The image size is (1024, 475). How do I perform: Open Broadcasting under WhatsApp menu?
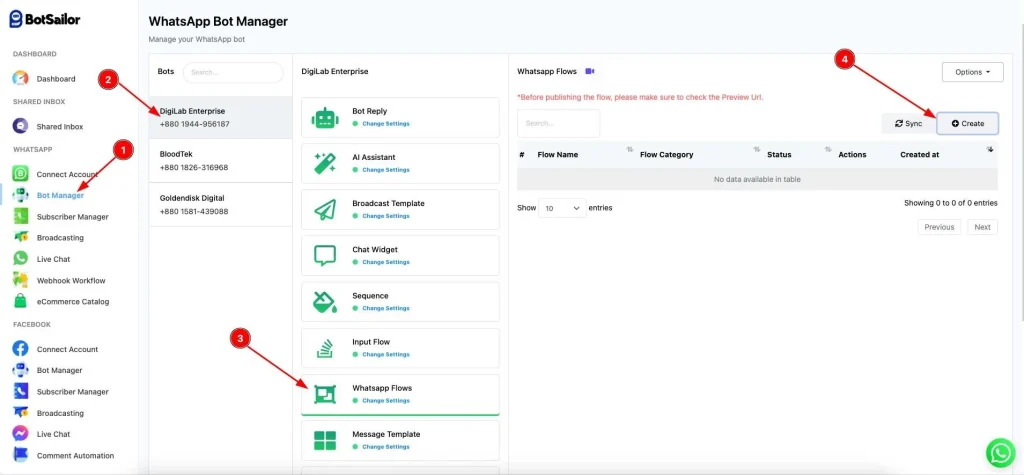[60, 238]
